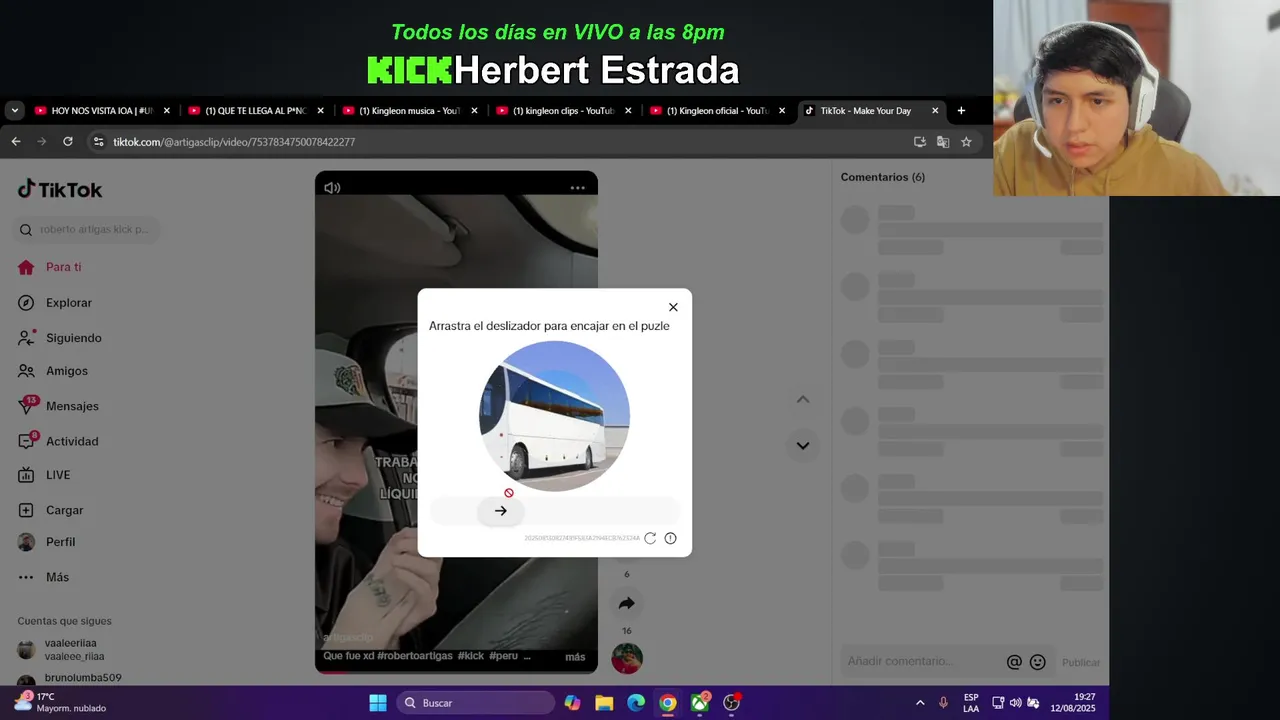
Task: Click the TikTok logo
Action: click(60, 189)
